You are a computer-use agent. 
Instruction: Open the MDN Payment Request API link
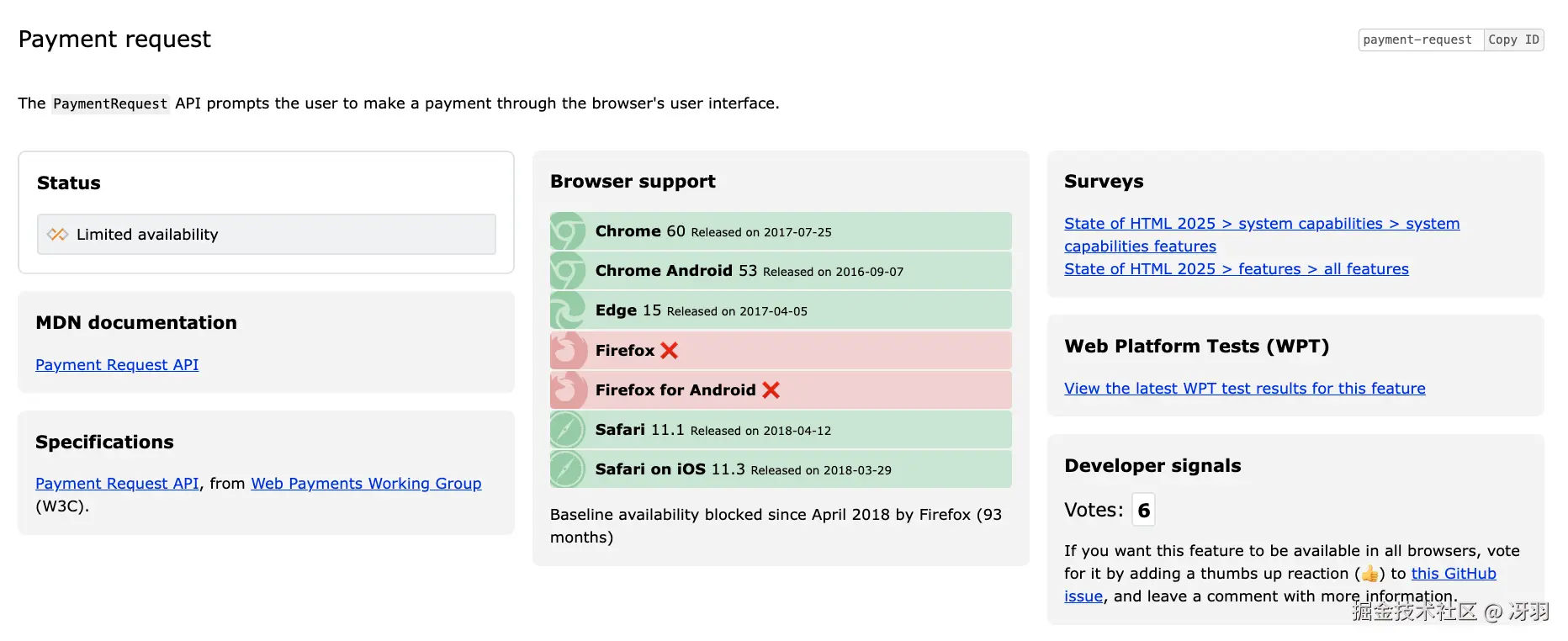[117, 365]
